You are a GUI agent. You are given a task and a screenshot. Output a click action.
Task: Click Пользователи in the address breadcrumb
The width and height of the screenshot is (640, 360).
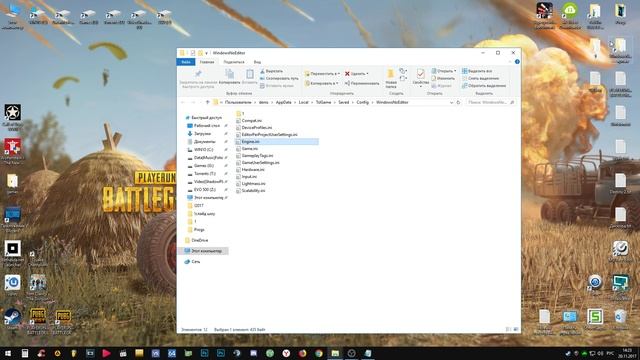tap(238, 102)
